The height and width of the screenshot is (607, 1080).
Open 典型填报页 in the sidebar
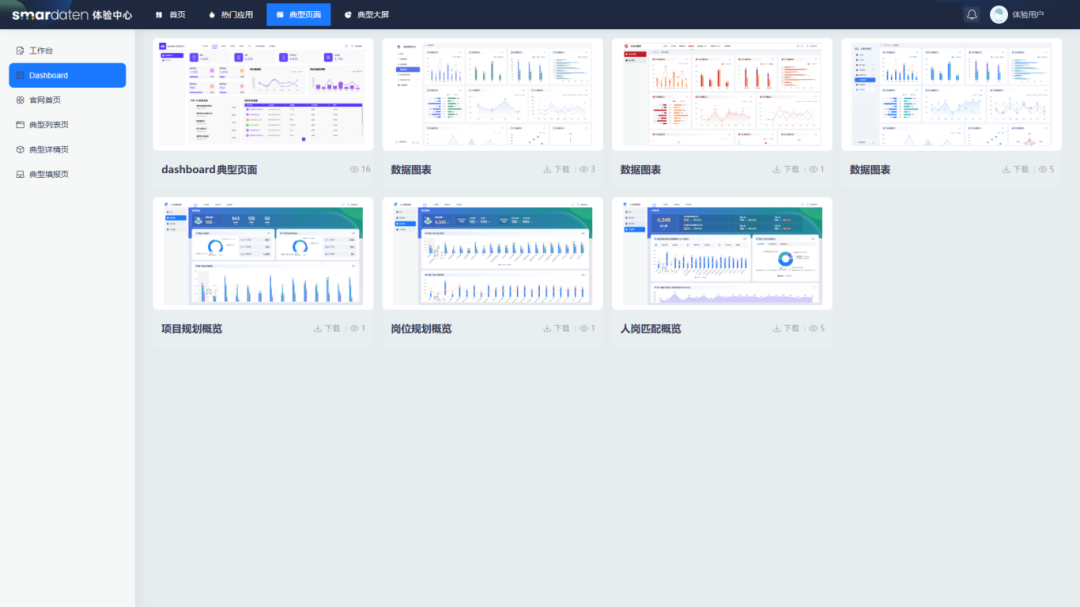[68, 174]
